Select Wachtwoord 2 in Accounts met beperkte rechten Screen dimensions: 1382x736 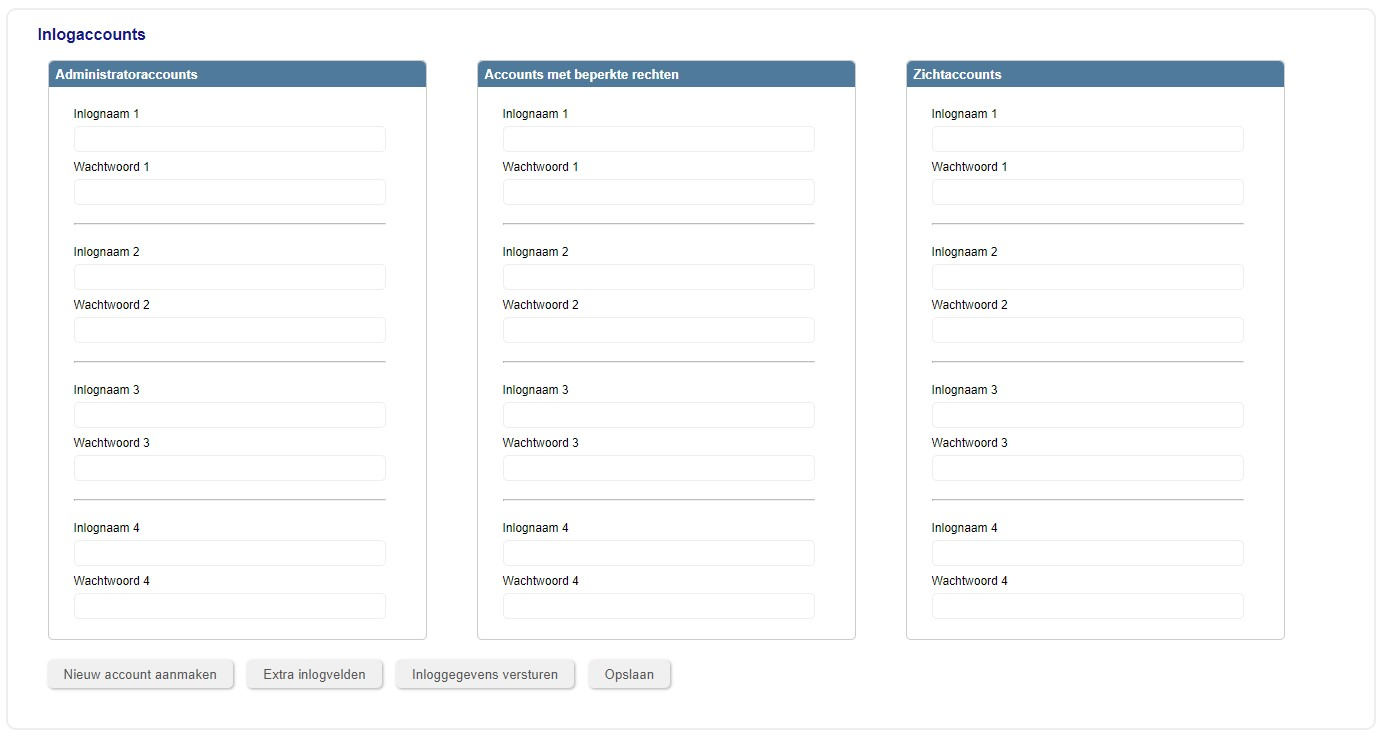tap(659, 330)
